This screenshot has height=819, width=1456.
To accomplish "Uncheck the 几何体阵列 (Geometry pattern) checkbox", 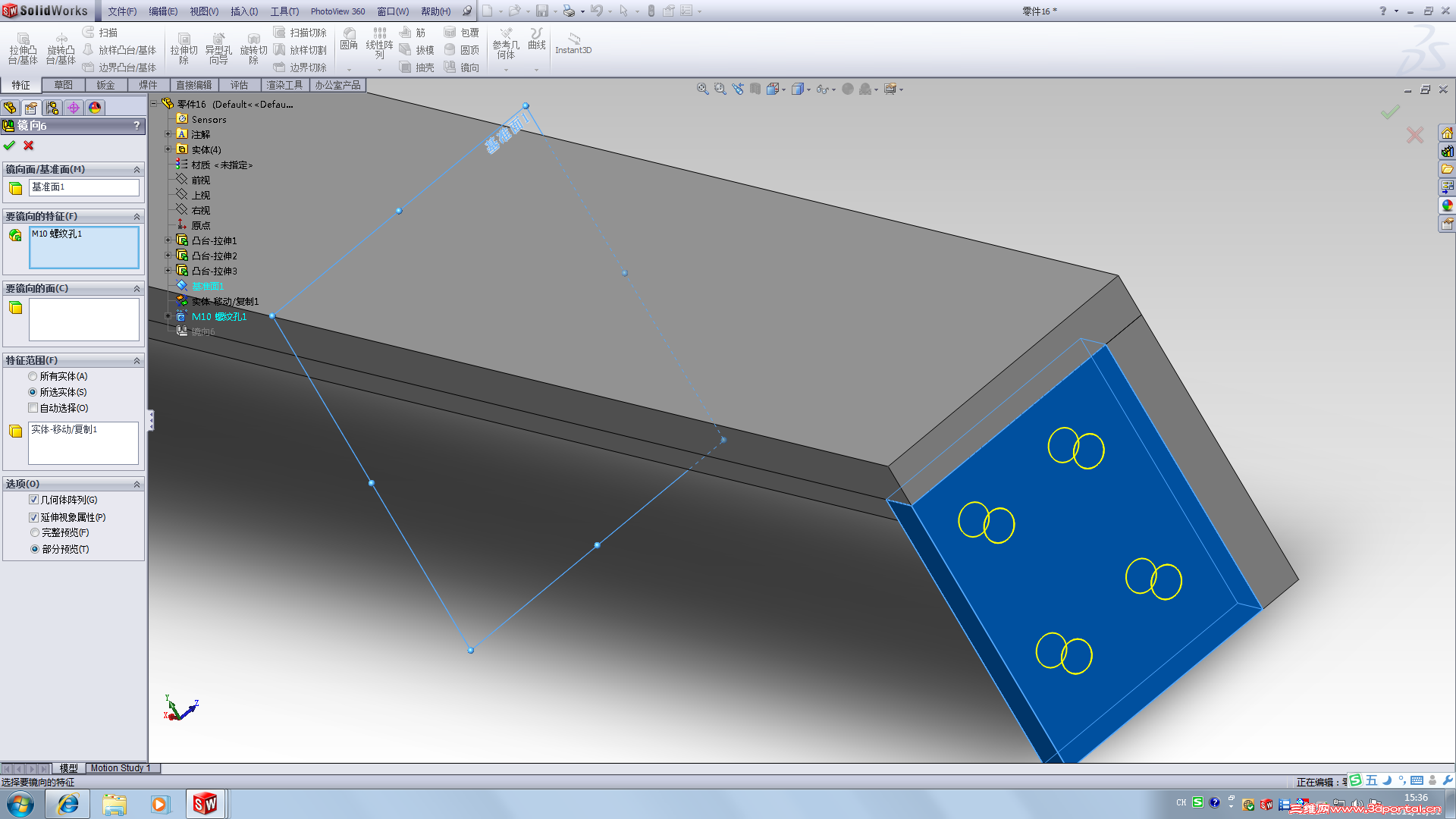I will coord(33,500).
